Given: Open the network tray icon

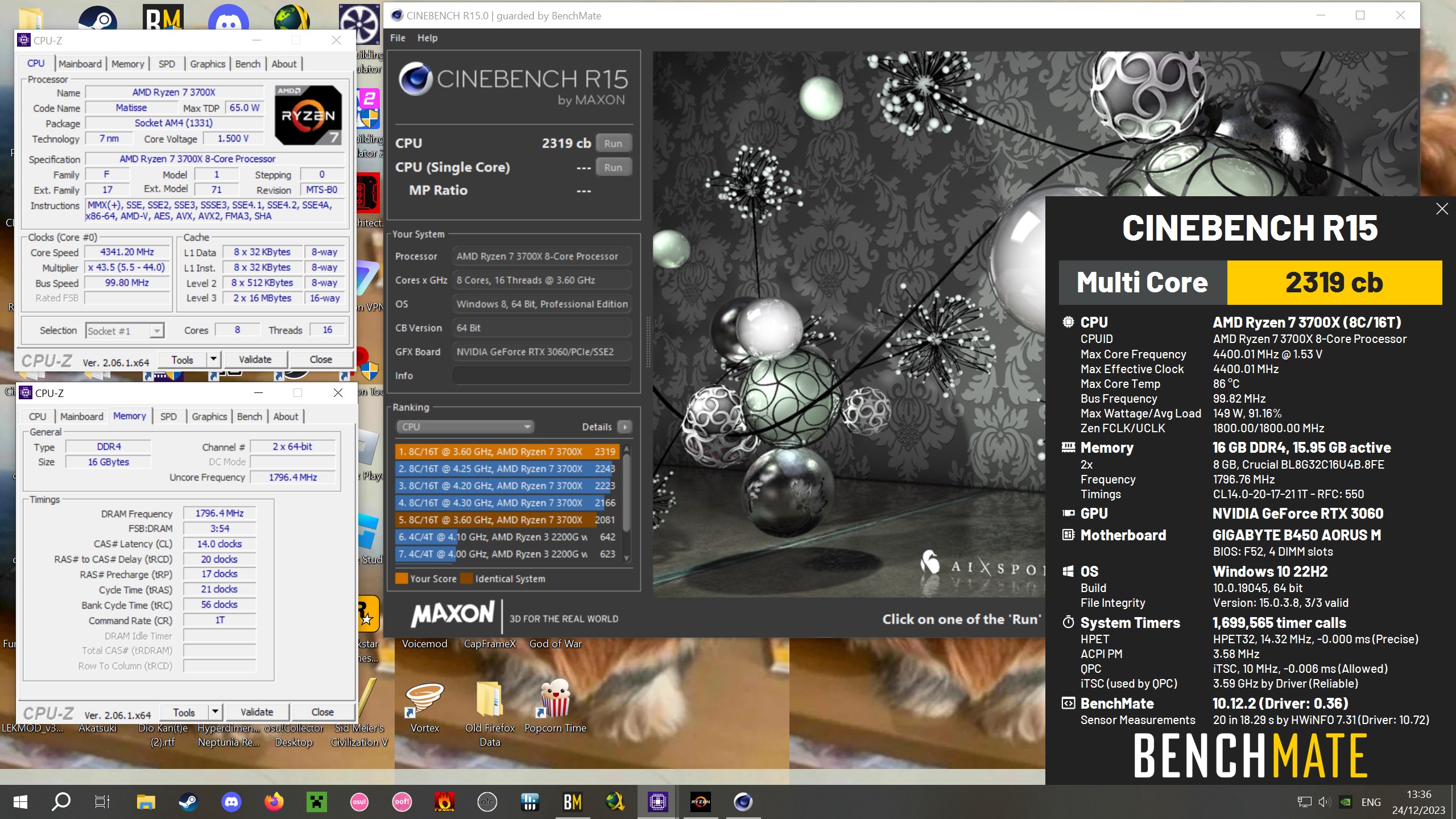Looking at the screenshot, I should 1304,802.
